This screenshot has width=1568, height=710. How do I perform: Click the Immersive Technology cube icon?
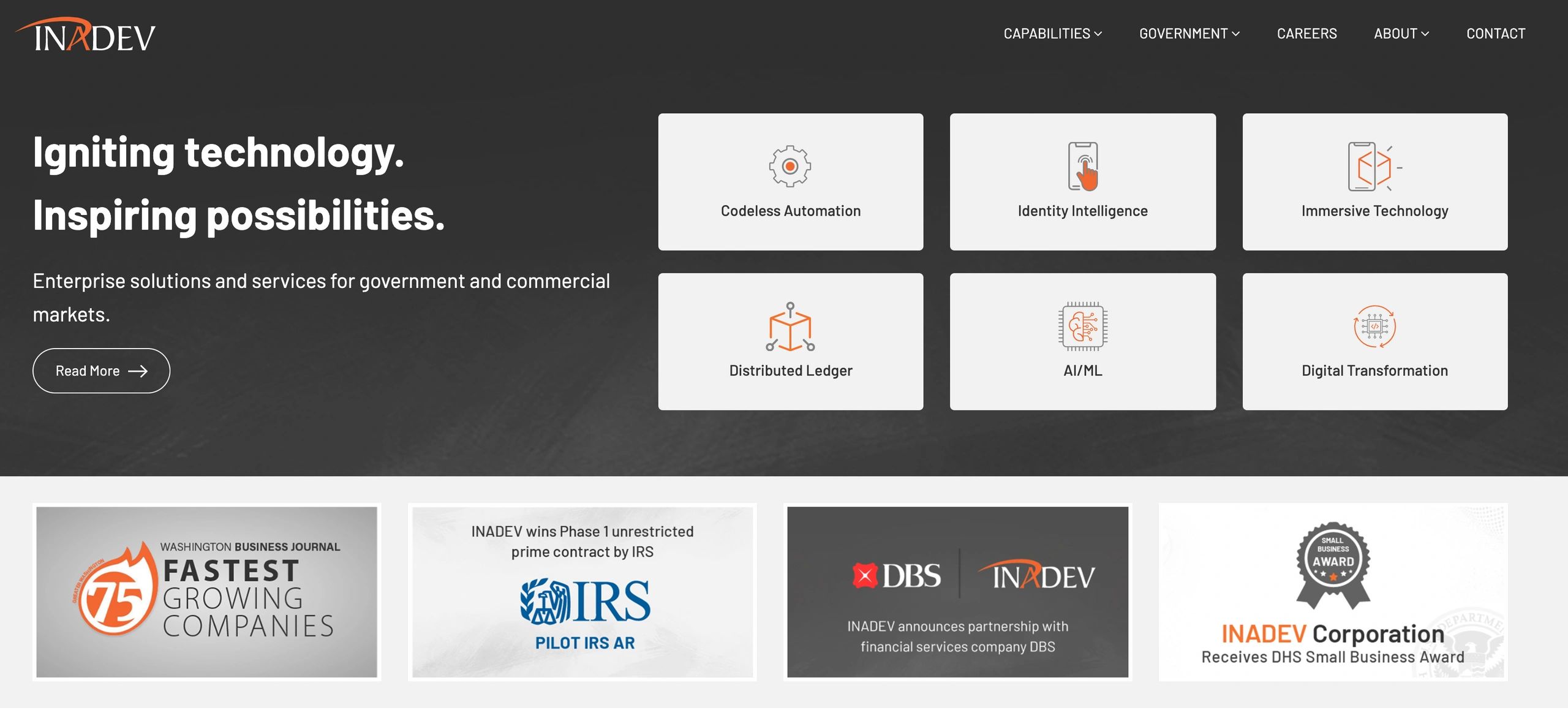1374,167
